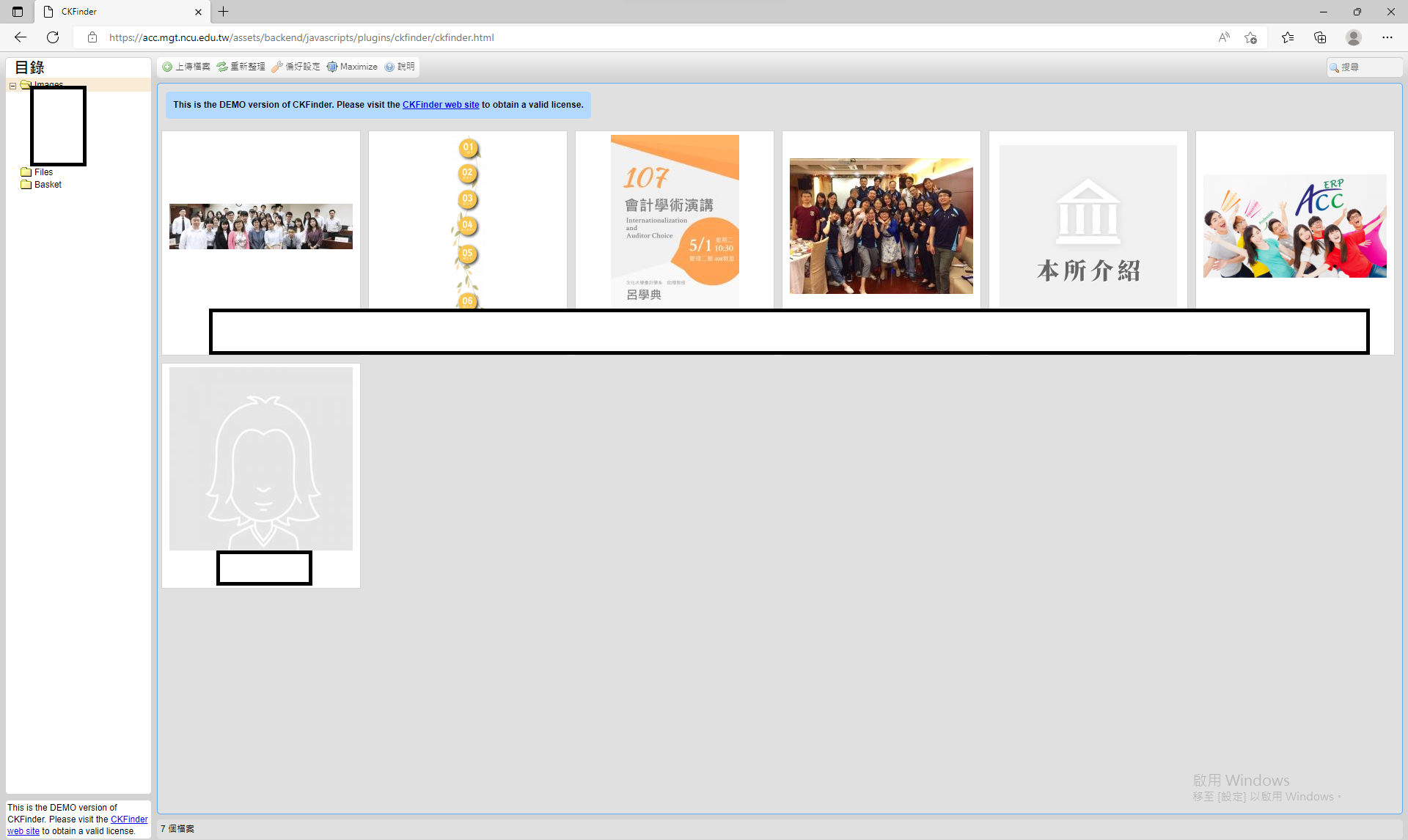This screenshot has width=1408, height=840.
Task: Select the CKFinder browser tab
Action: (122, 12)
